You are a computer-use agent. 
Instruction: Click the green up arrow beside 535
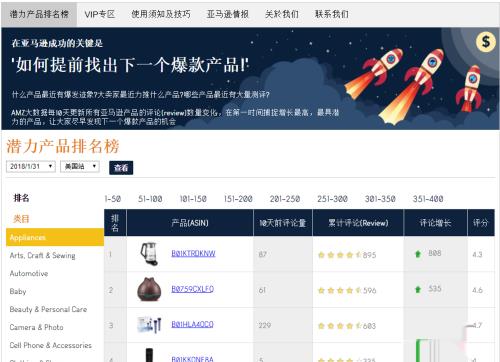tap(418, 289)
